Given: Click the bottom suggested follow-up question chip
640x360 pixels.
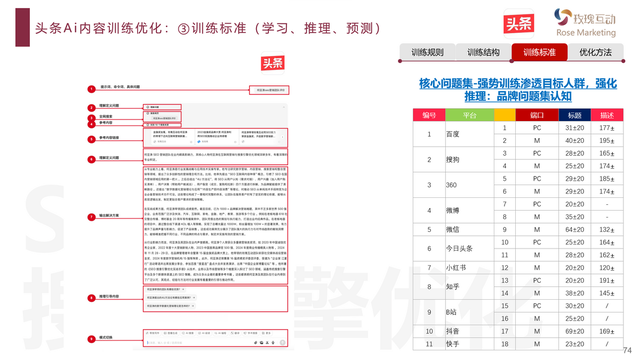Looking at the screenshot, I should pos(171,306).
